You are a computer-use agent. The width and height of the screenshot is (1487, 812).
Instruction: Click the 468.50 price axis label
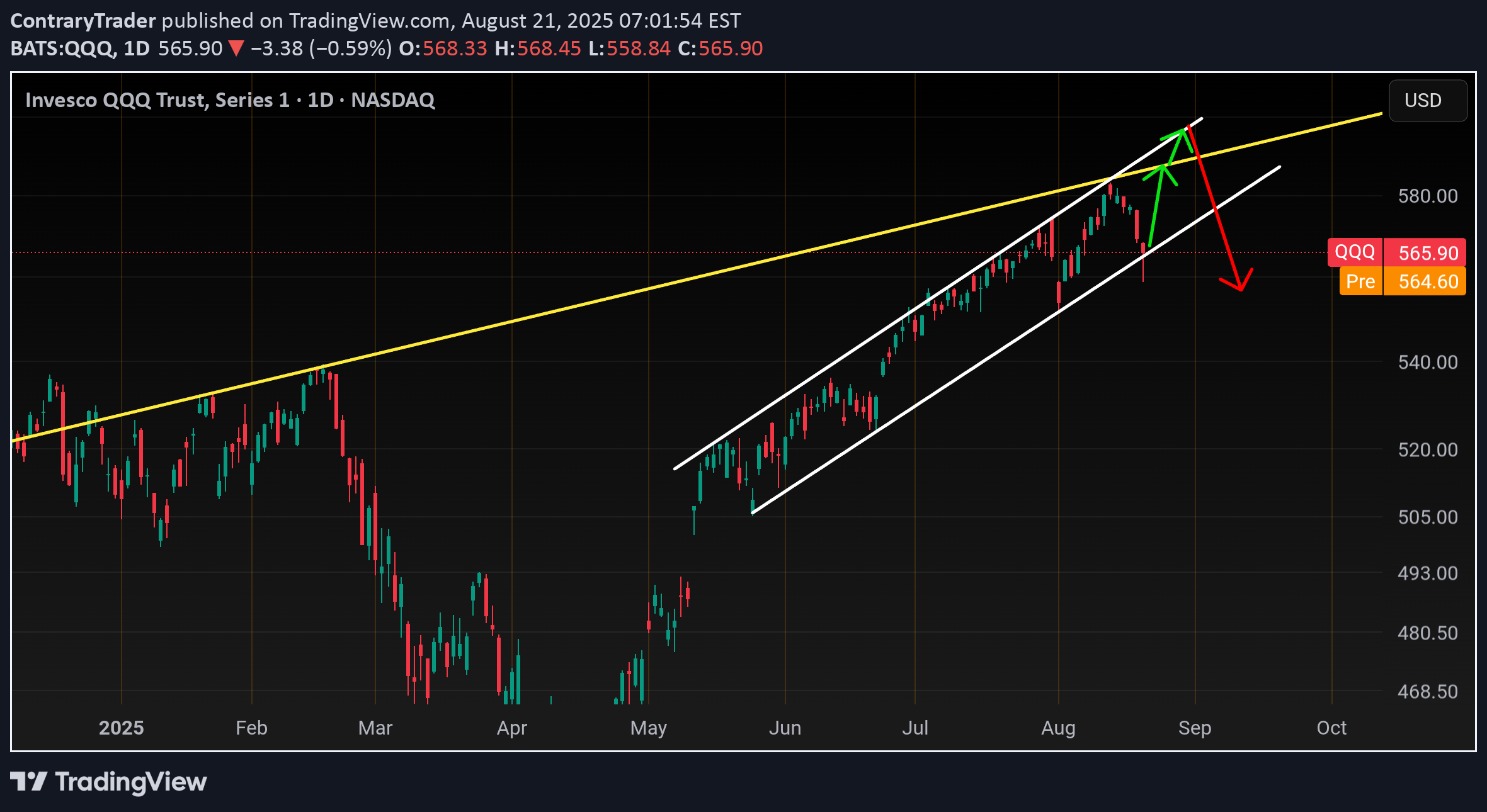1428,691
